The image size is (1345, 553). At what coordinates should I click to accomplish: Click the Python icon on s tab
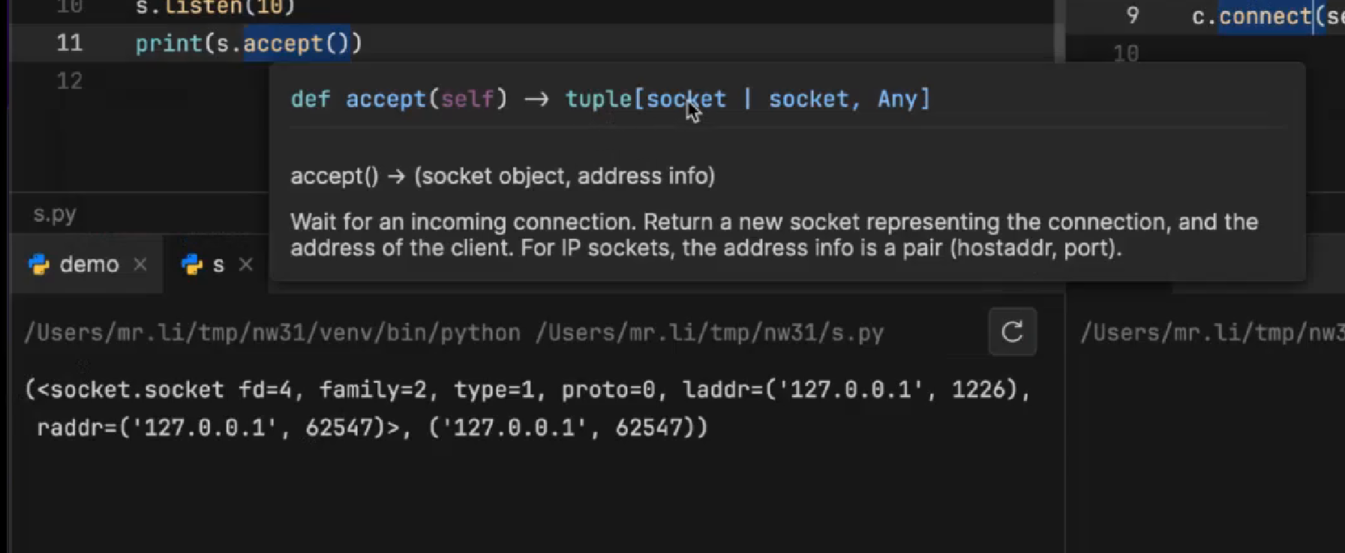tap(192, 265)
